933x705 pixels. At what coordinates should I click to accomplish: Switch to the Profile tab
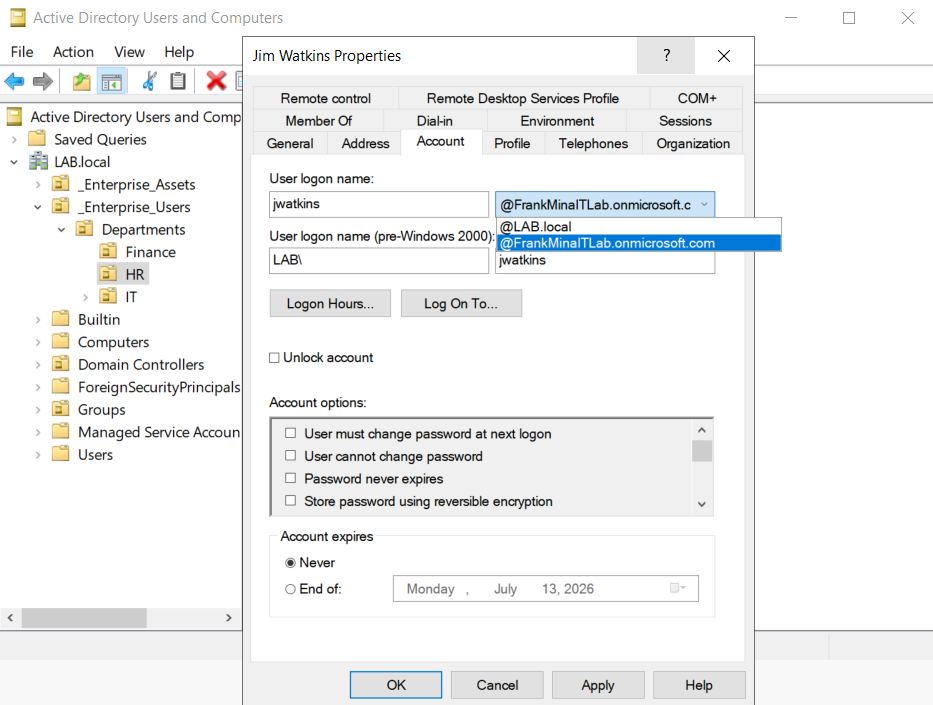512,143
